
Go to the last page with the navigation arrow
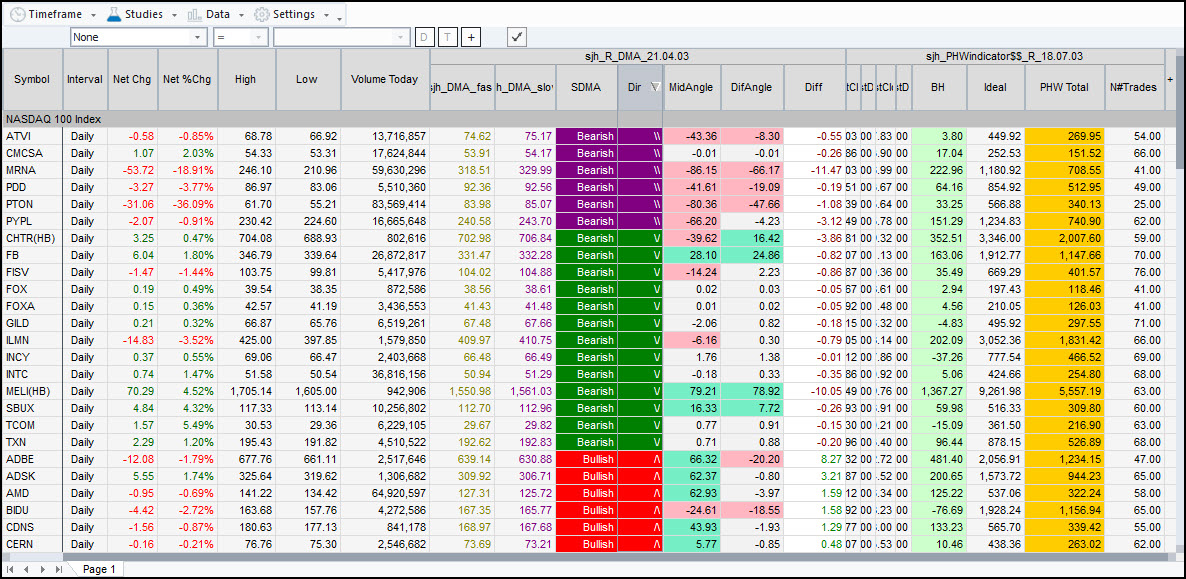[x=58, y=569]
